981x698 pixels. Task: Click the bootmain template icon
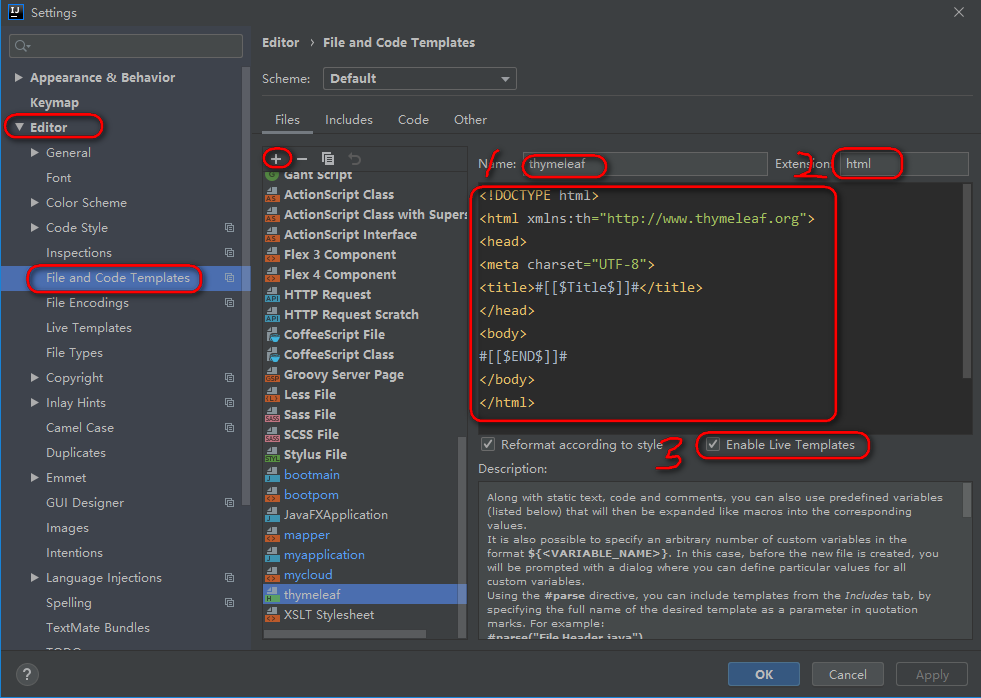pyautogui.click(x=272, y=475)
